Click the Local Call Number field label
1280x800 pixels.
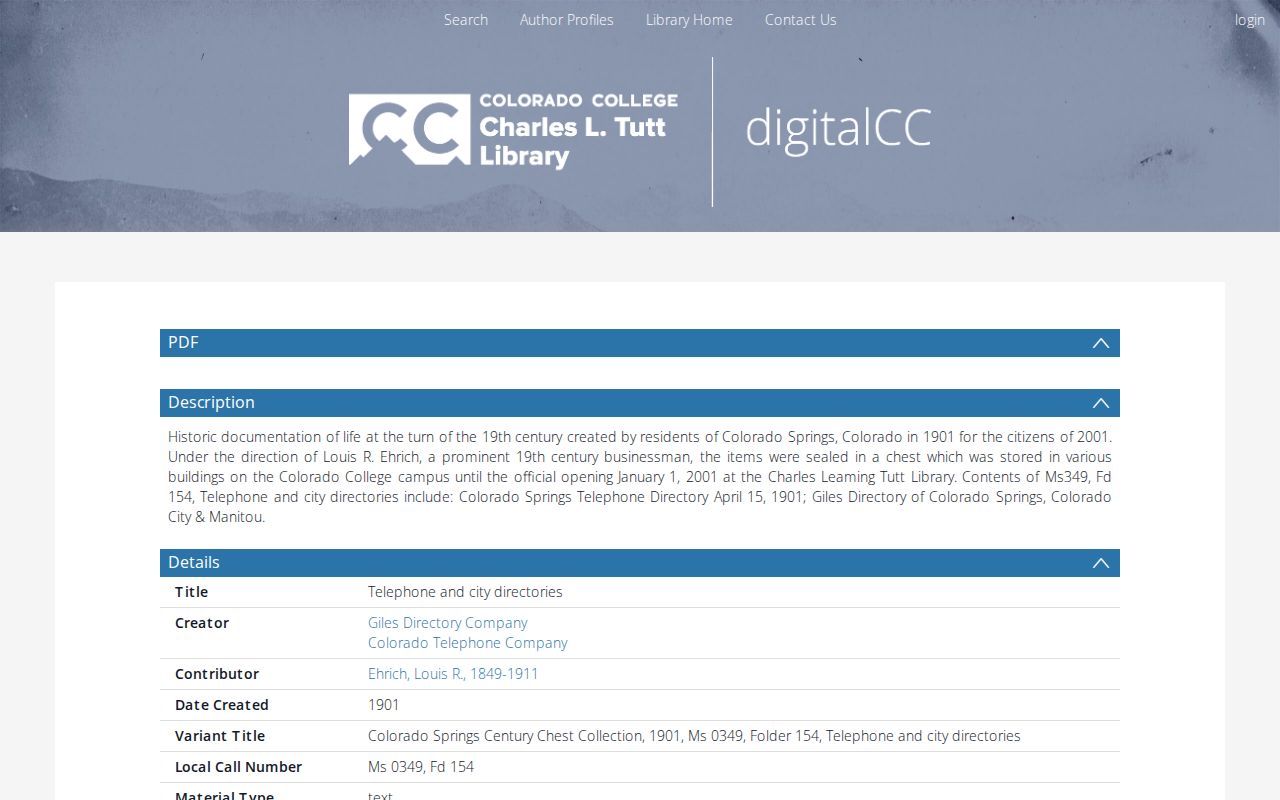238,767
